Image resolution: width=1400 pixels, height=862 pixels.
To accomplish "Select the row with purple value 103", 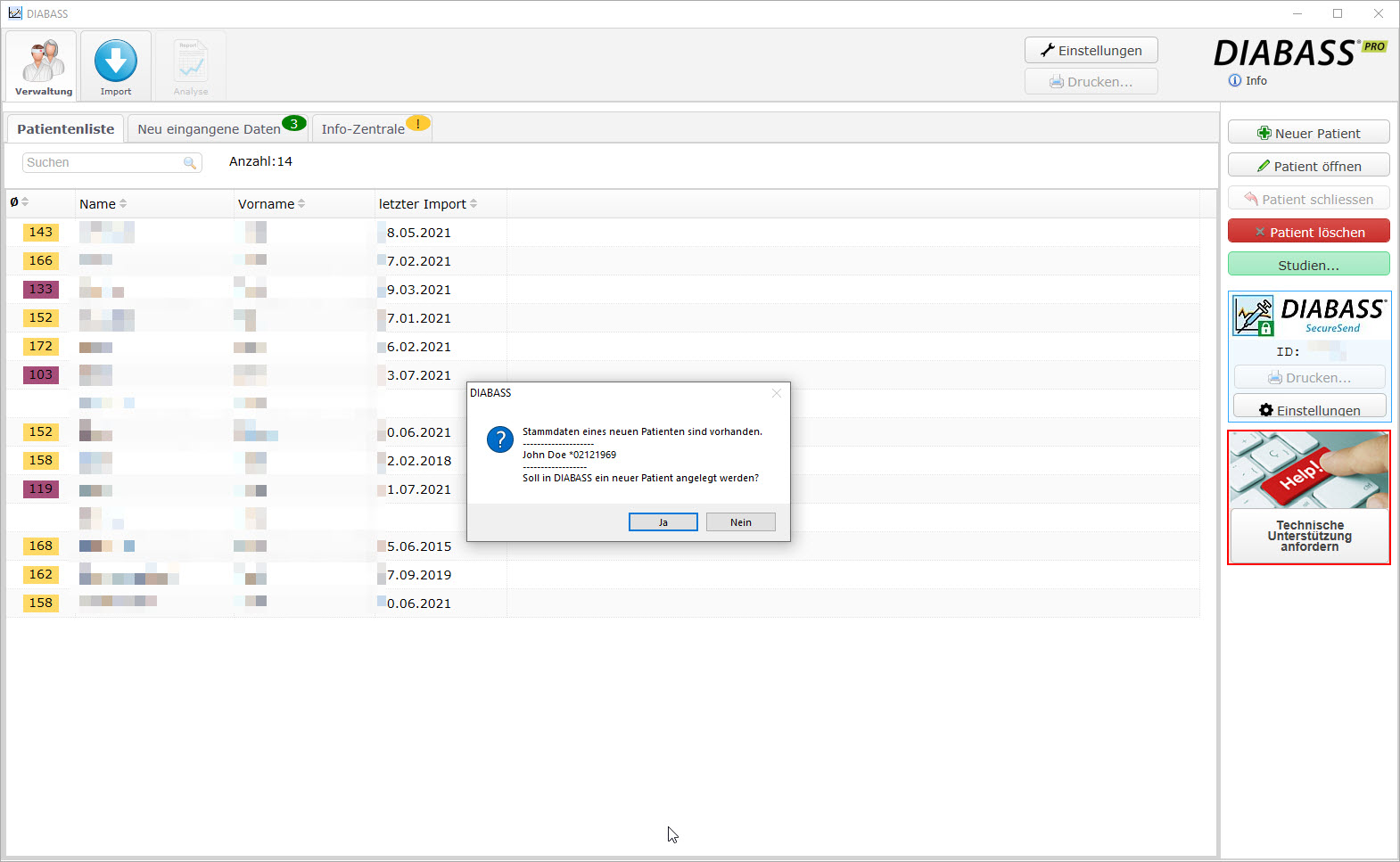I will pos(603,375).
